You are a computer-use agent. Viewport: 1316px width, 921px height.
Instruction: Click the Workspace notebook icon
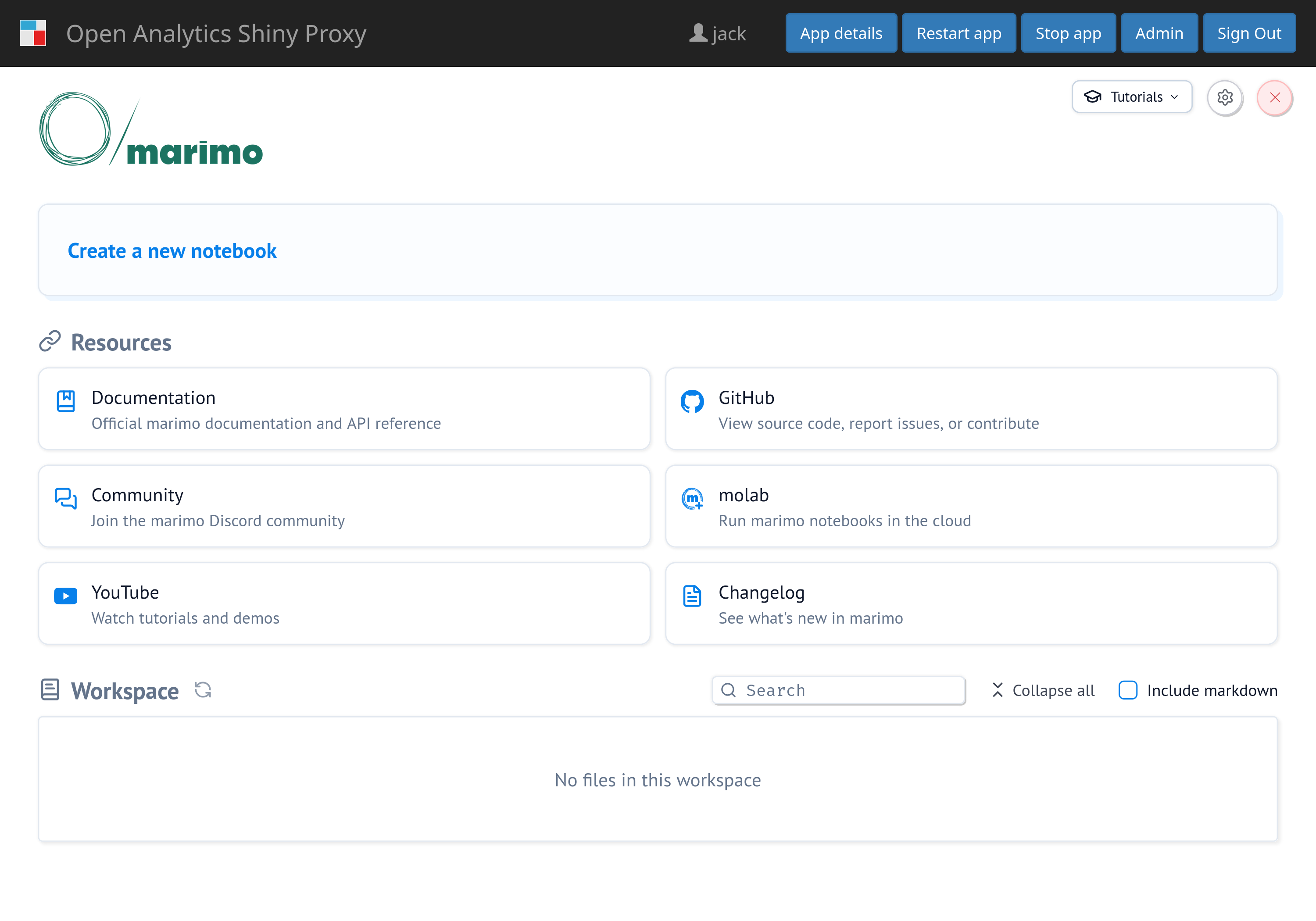pos(50,690)
